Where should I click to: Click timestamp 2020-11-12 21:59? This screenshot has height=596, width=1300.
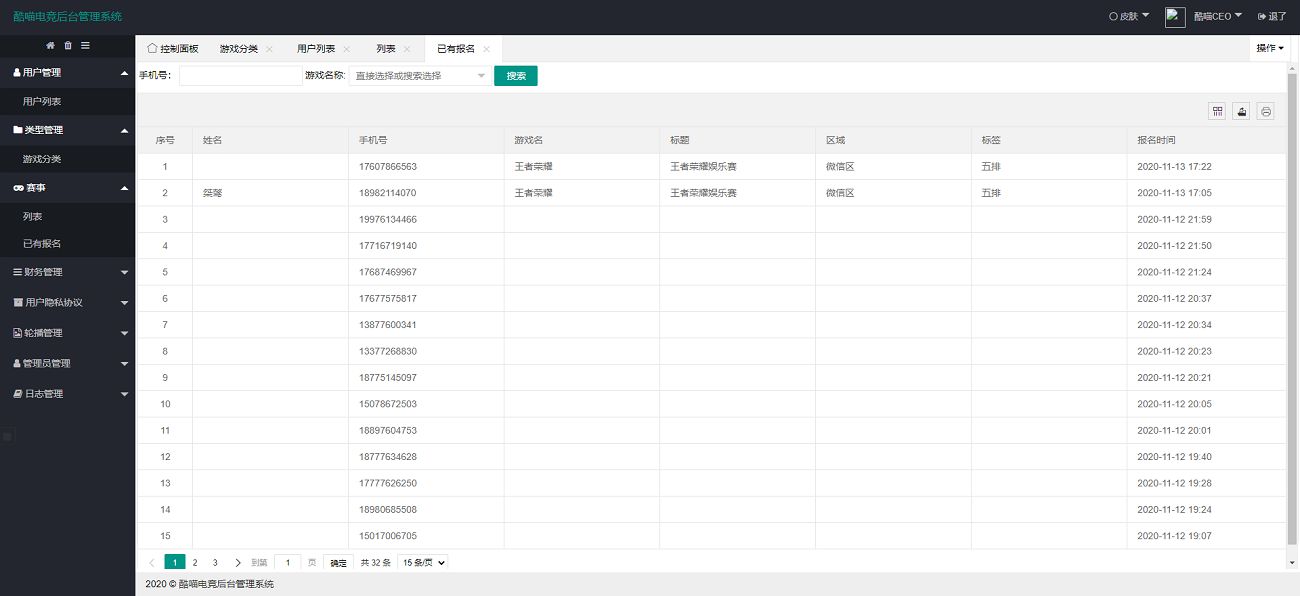(x=1175, y=219)
